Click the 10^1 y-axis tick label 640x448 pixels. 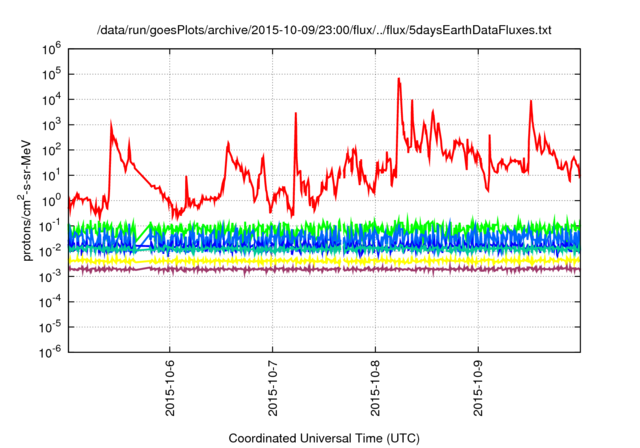[x=51, y=176]
